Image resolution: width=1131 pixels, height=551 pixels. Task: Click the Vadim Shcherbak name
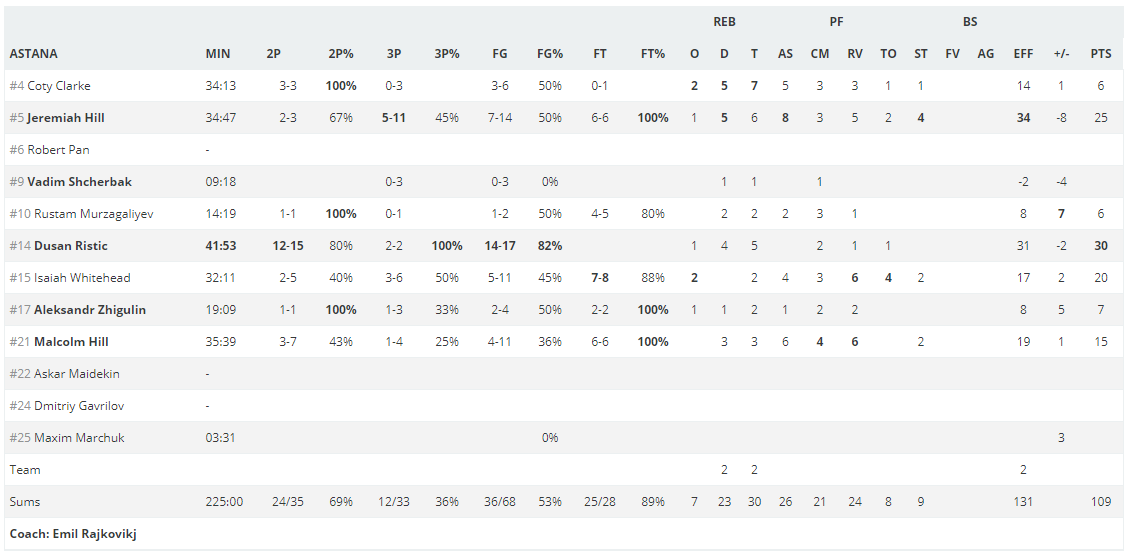79,182
